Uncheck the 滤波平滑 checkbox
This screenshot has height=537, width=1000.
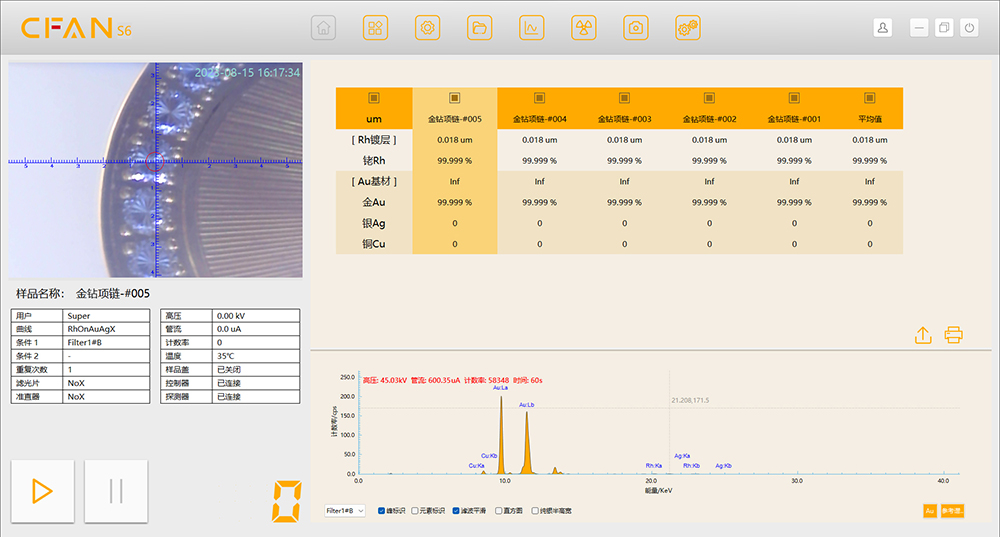[456, 511]
